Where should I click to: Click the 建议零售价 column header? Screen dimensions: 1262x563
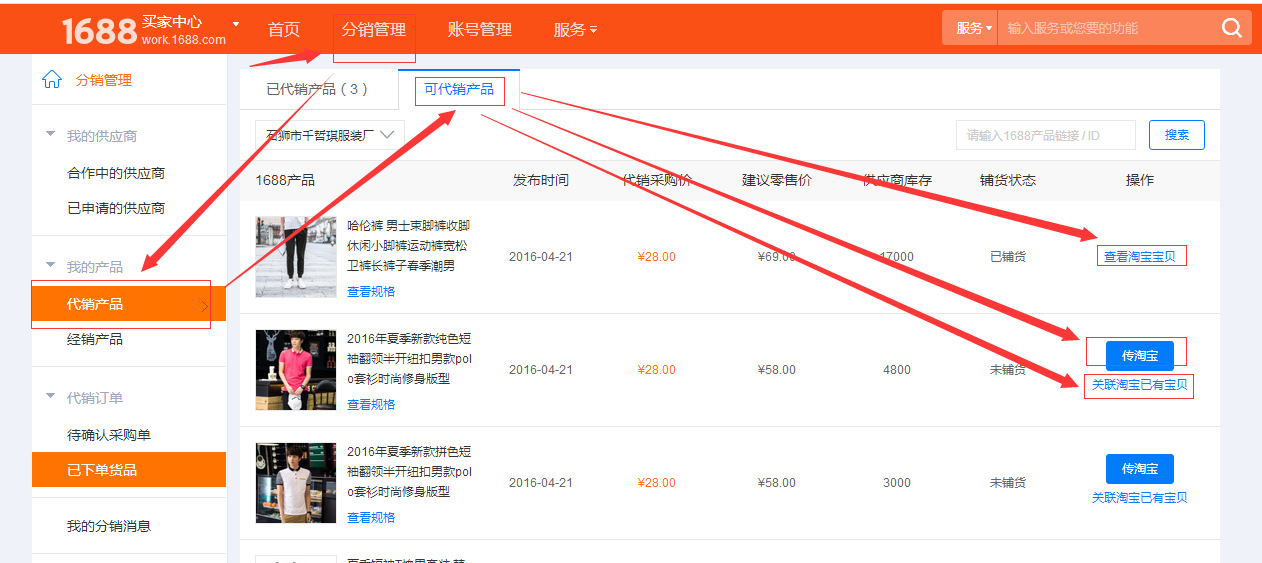777,180
